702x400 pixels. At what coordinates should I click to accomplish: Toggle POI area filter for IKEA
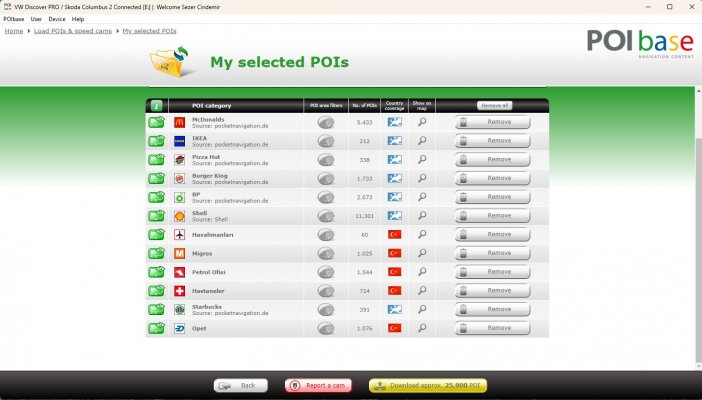tap(326, 141)
